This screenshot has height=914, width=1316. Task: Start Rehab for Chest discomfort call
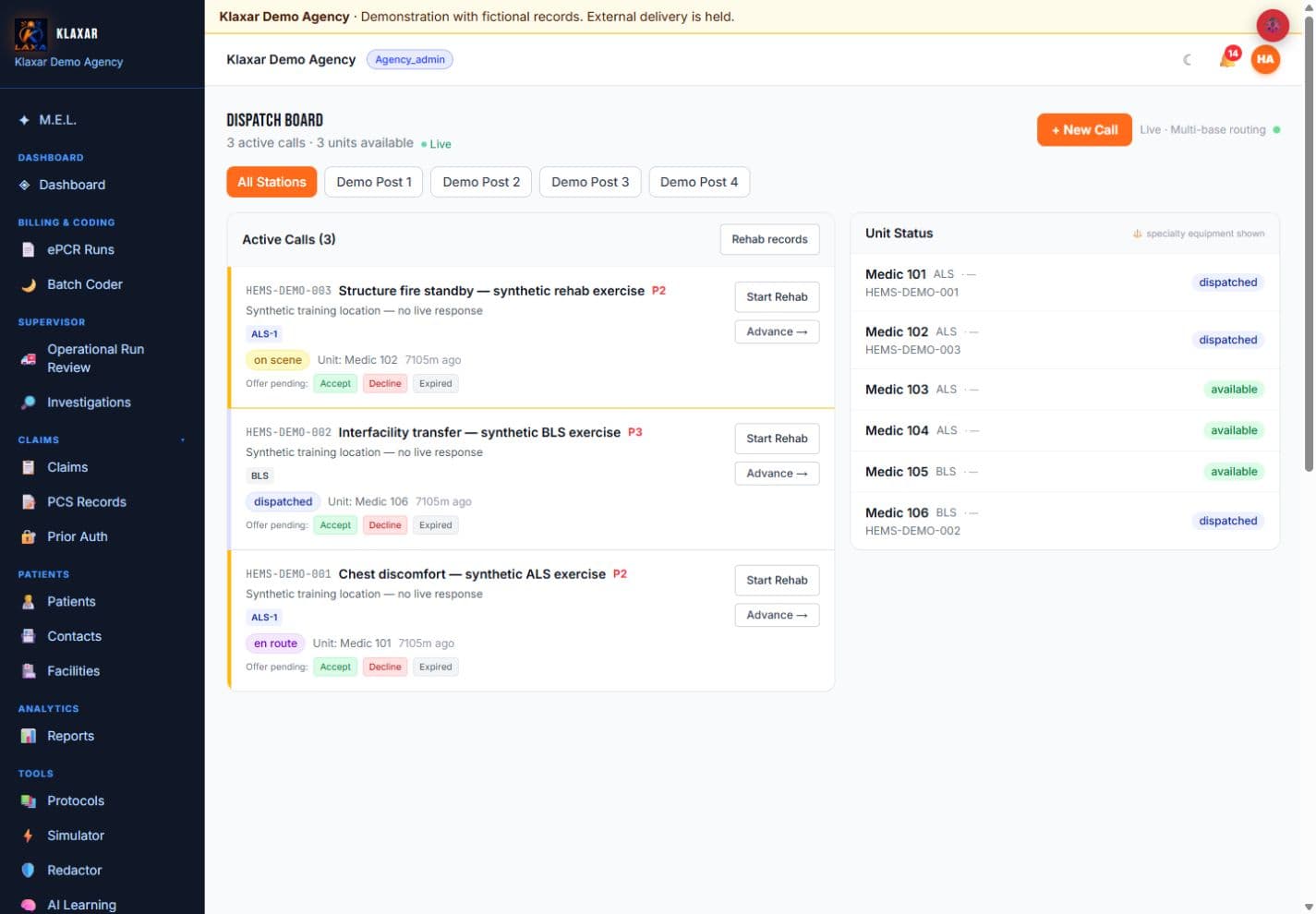pyautogui.click(x=777, y=581)
